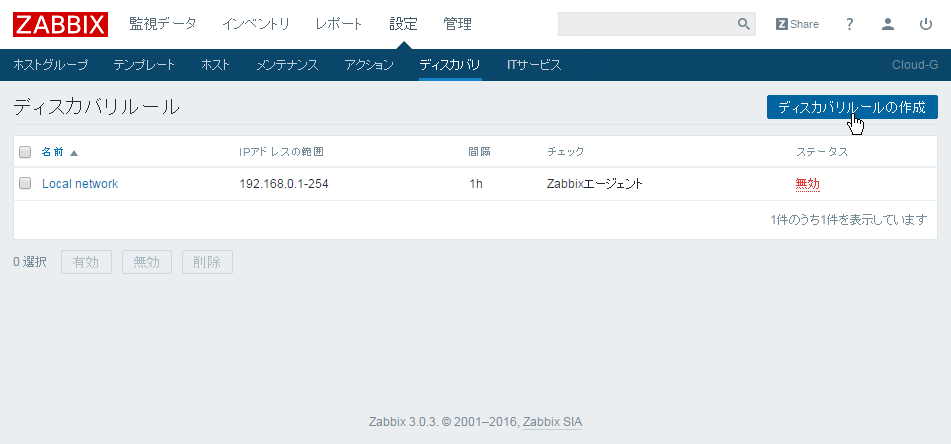Click the Cloud-G server name text
This screenshot has width=951, height=444.
(x=915, y=65)
